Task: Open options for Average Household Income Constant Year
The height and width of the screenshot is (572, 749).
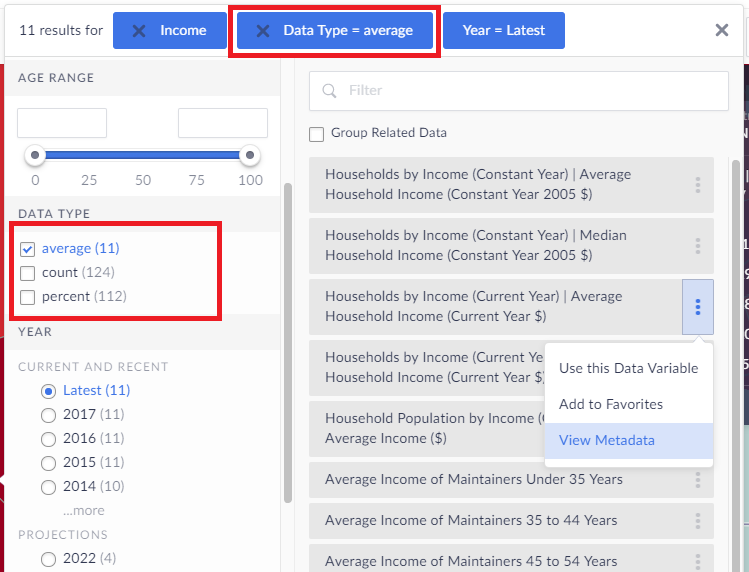Action: (x=697, y=185)
